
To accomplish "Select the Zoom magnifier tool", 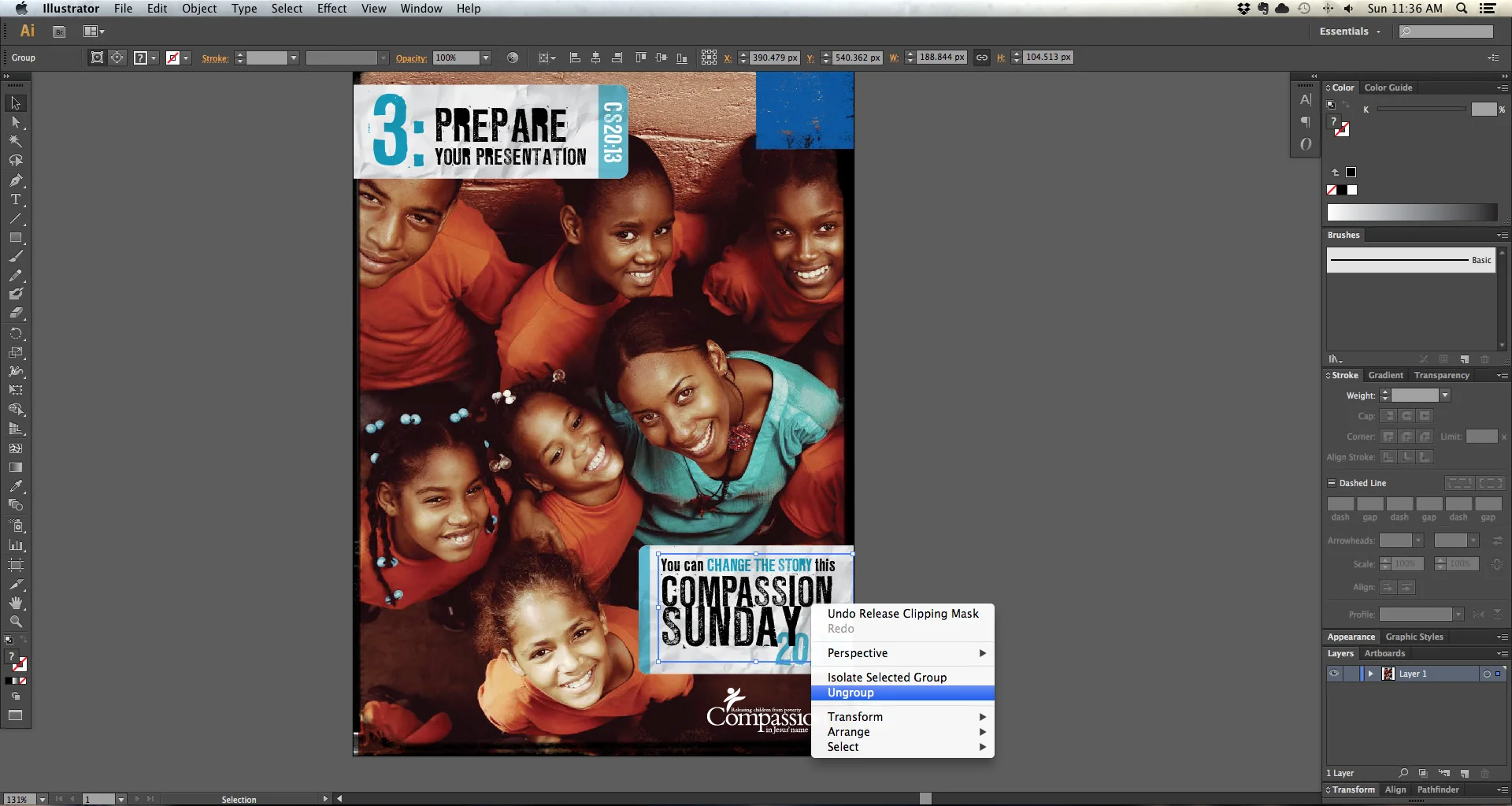I will click(x=16, y=622).
